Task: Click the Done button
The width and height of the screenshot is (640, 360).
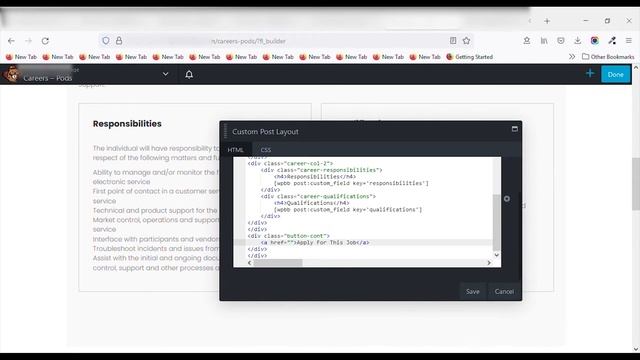Action: (616, 74)
